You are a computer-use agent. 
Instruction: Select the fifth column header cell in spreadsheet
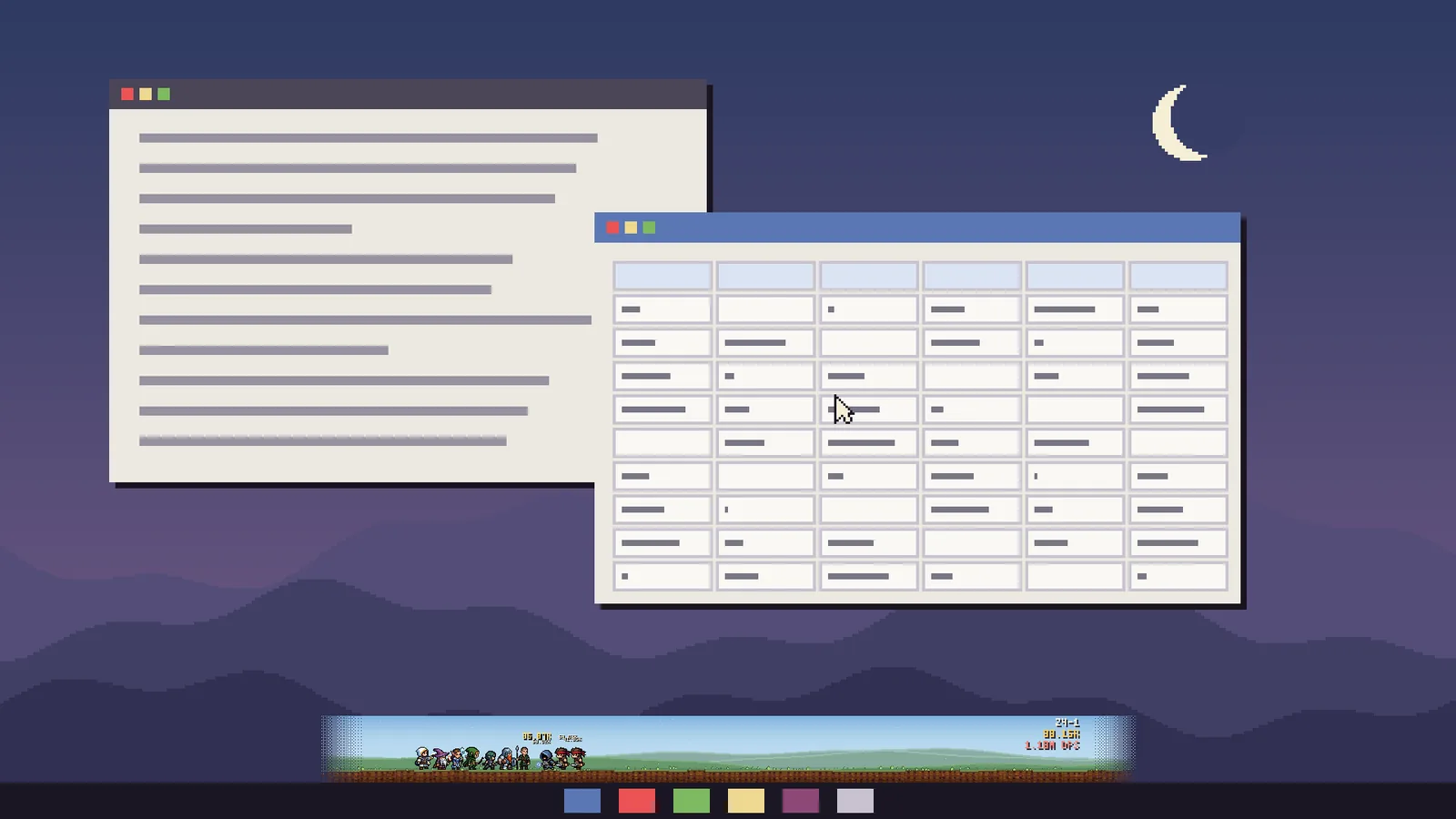[x=1075, y=276]
